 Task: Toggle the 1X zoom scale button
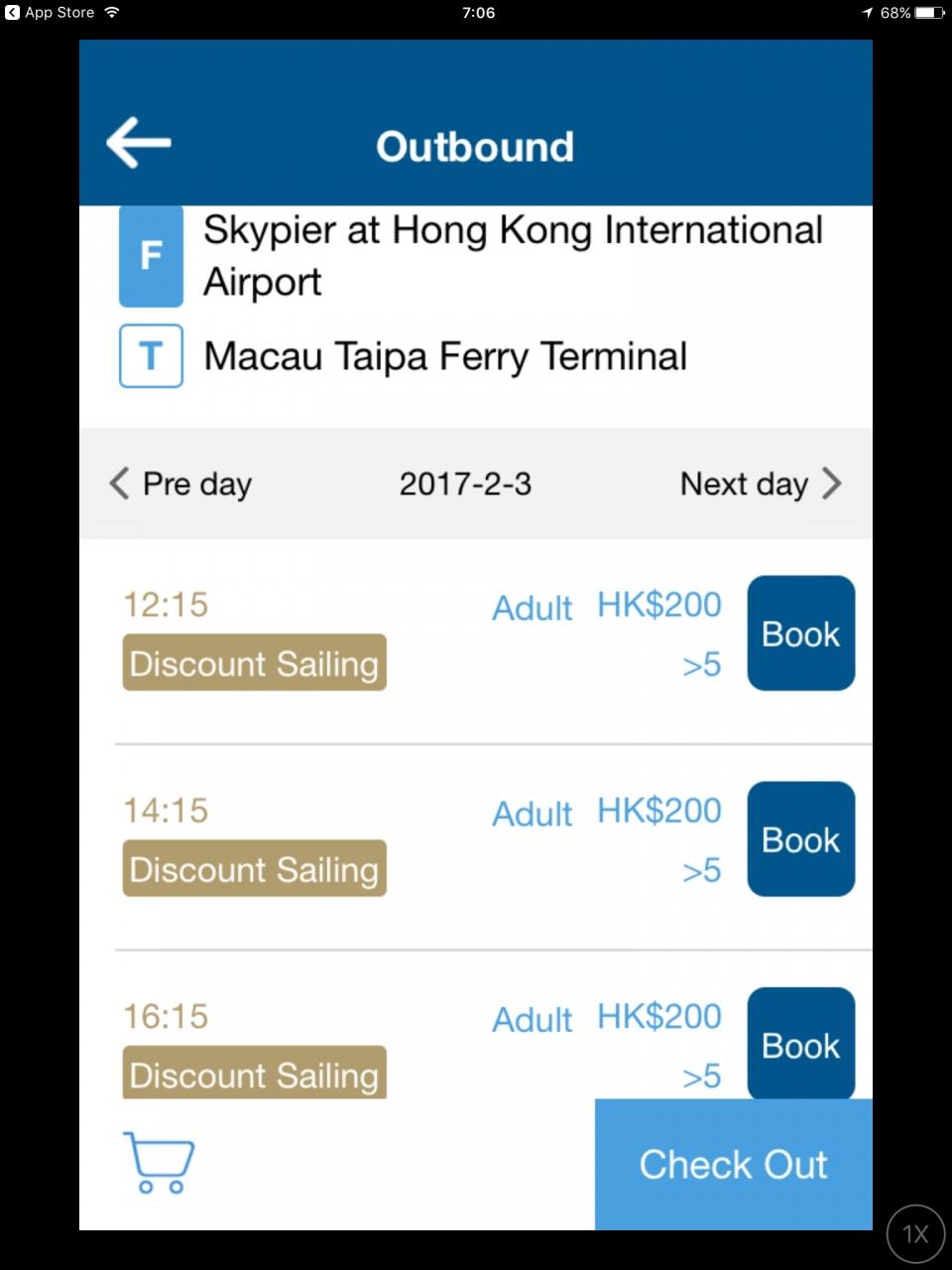[915, 1234]
